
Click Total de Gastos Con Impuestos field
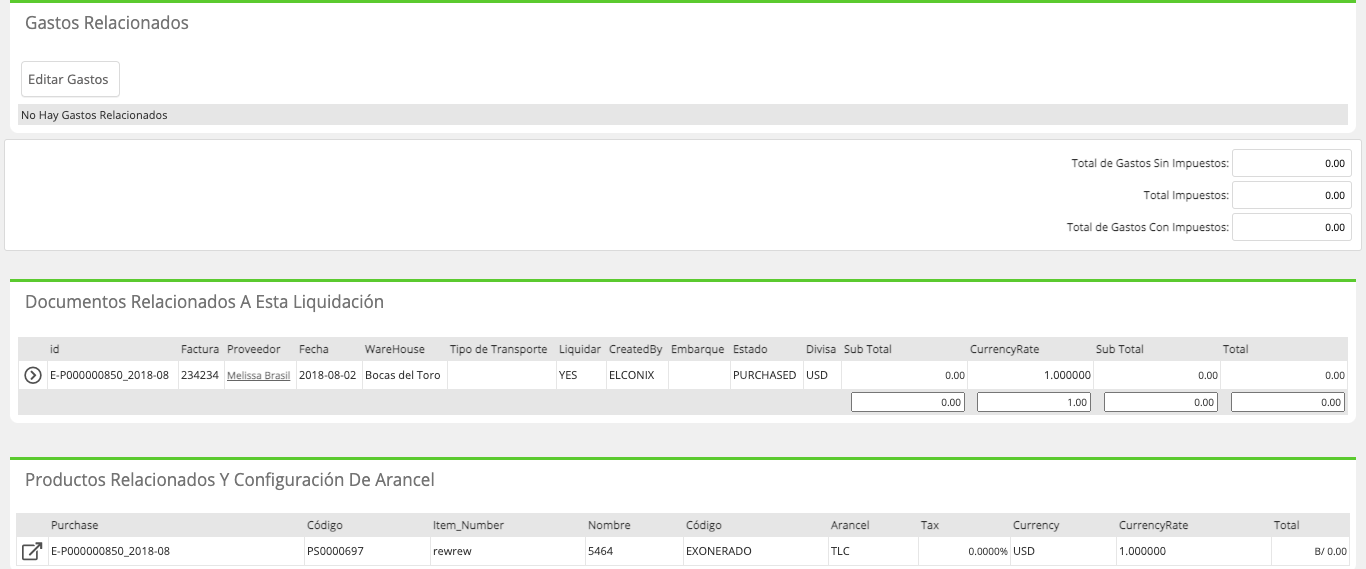pos(1292,227)
